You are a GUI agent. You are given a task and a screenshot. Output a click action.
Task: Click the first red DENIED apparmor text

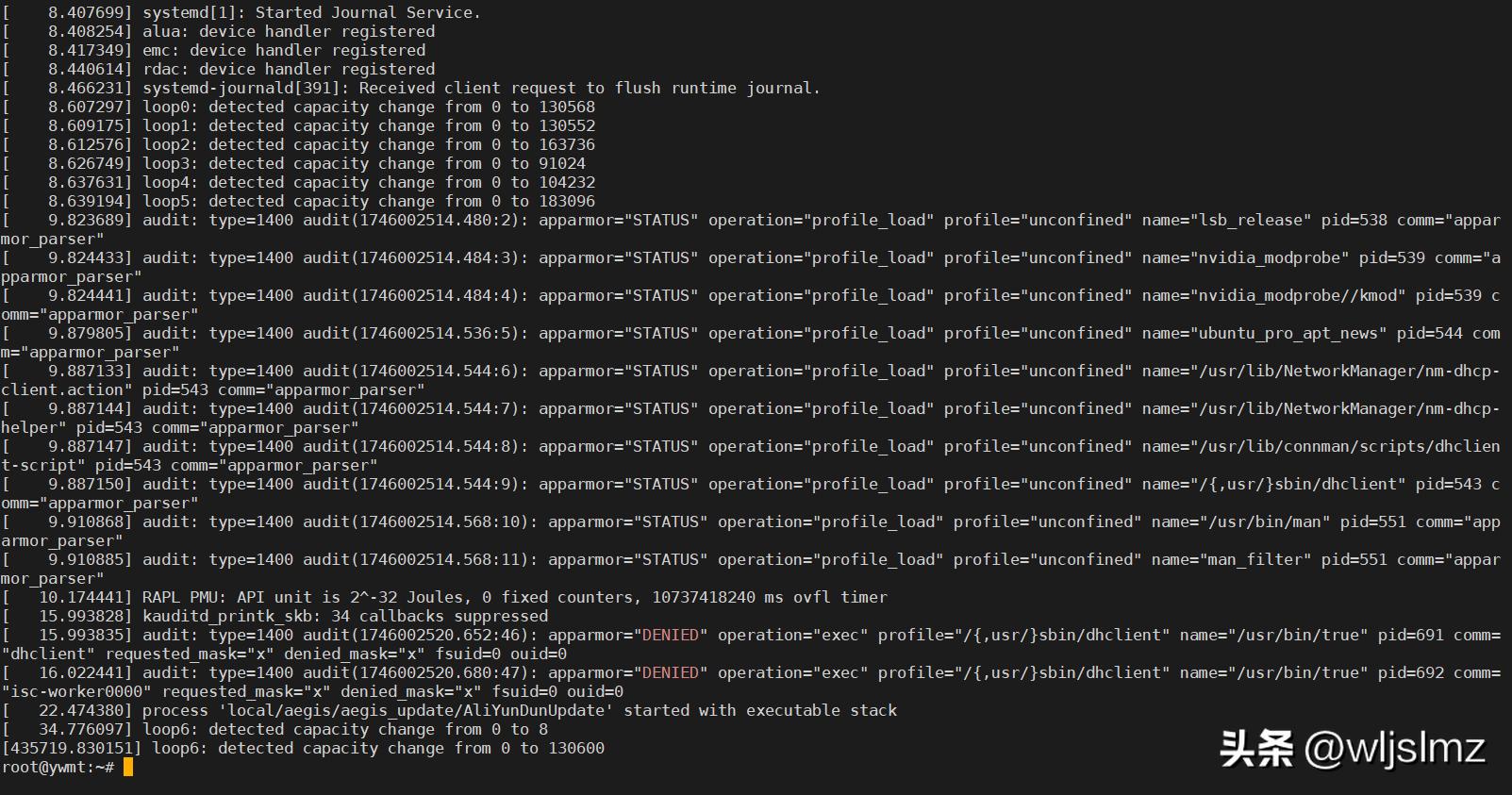671,635
